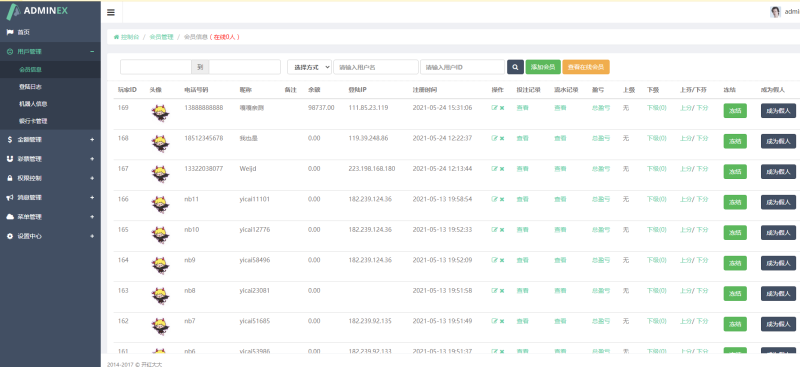Focus the end date field after 到
This screenshot has height=367, width=800.
[x=245, y=67]
